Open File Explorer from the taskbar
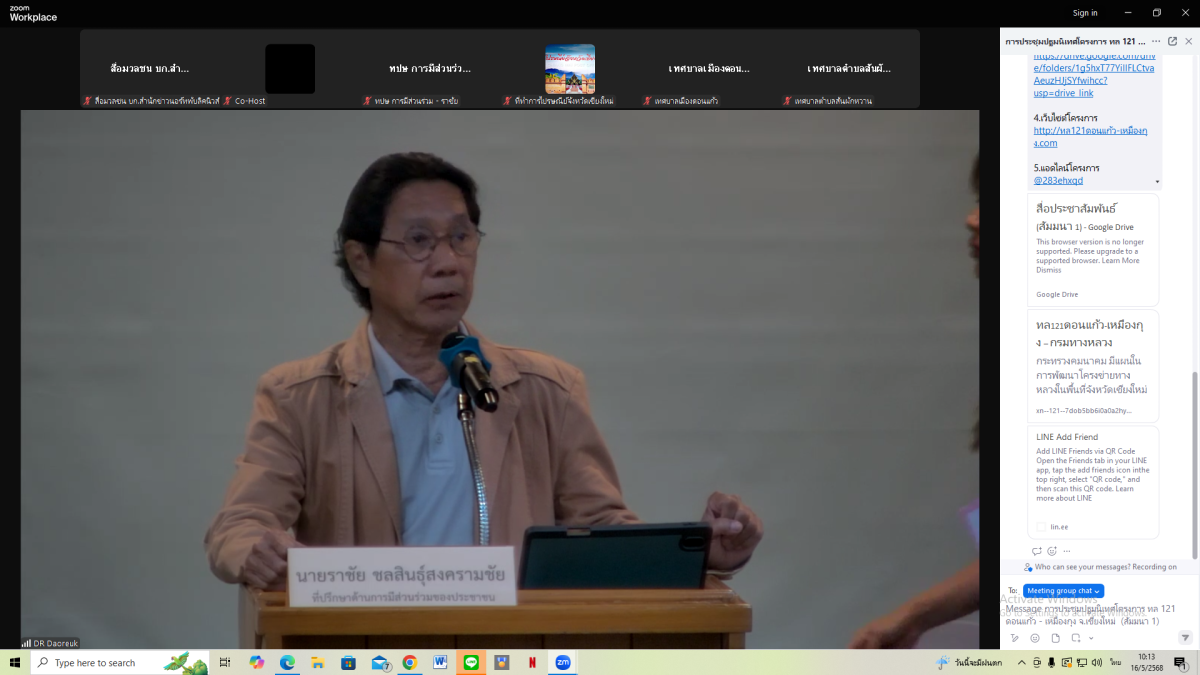Screen dimensions: 1200x675 tap(318, 662)
